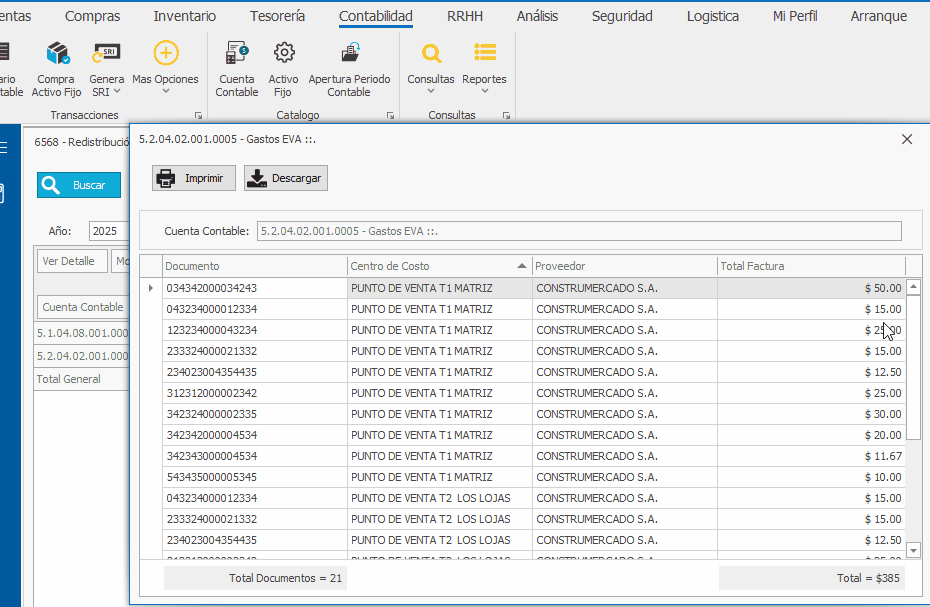Open the RRHH tab
The height and width of the screenshot is (607, 930).
(464, 16)
